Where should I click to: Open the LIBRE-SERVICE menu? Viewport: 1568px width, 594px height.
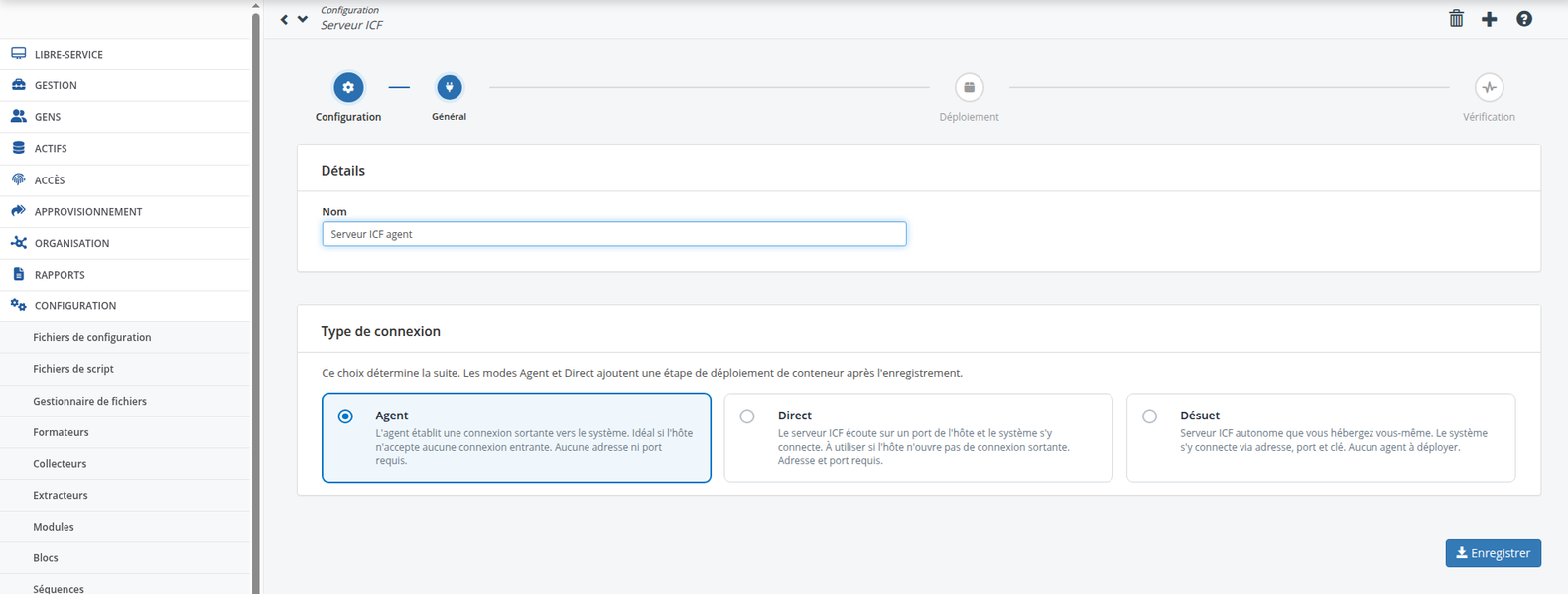[x=125, y=54]
